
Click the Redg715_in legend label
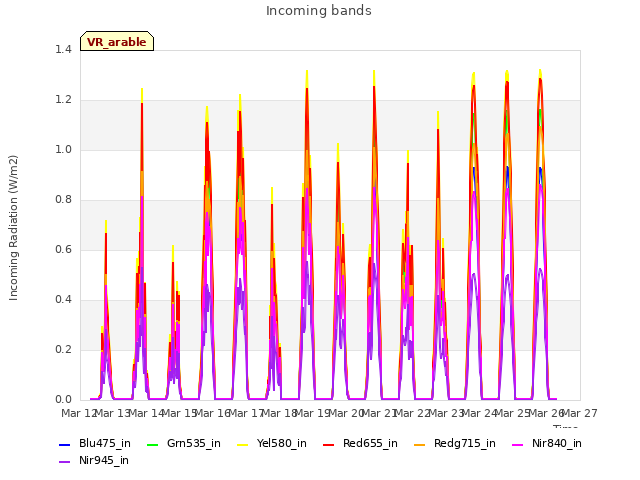click(464, 444)
